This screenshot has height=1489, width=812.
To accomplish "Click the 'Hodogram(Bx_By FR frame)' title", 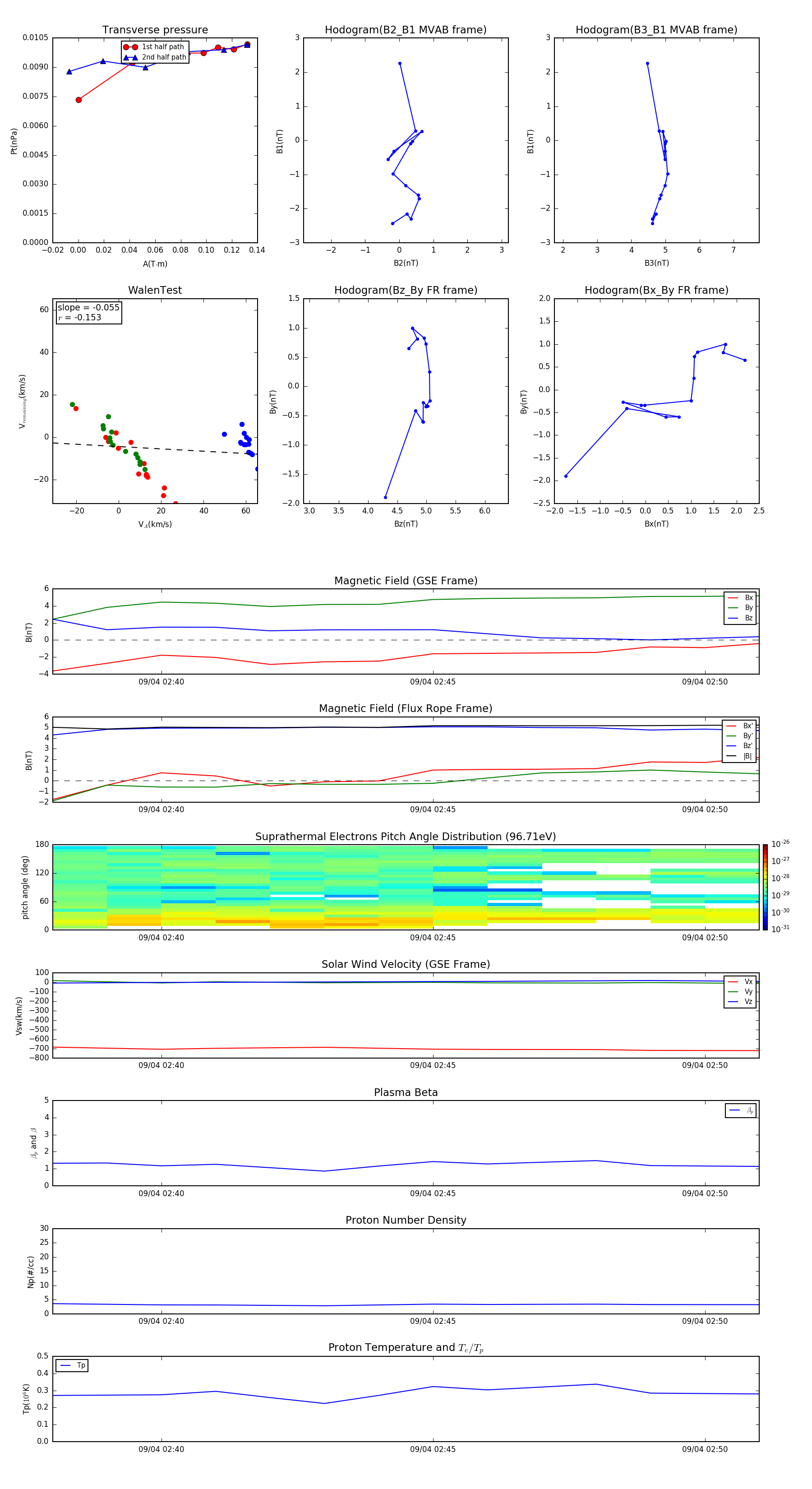I will 656,290.
